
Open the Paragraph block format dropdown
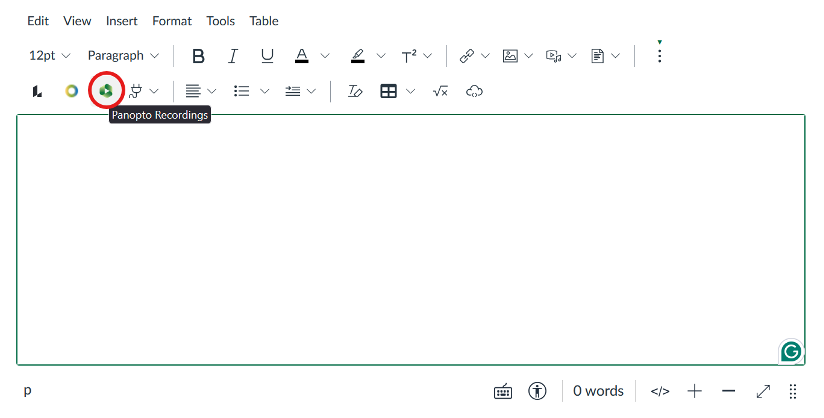(x=123, y=56)
